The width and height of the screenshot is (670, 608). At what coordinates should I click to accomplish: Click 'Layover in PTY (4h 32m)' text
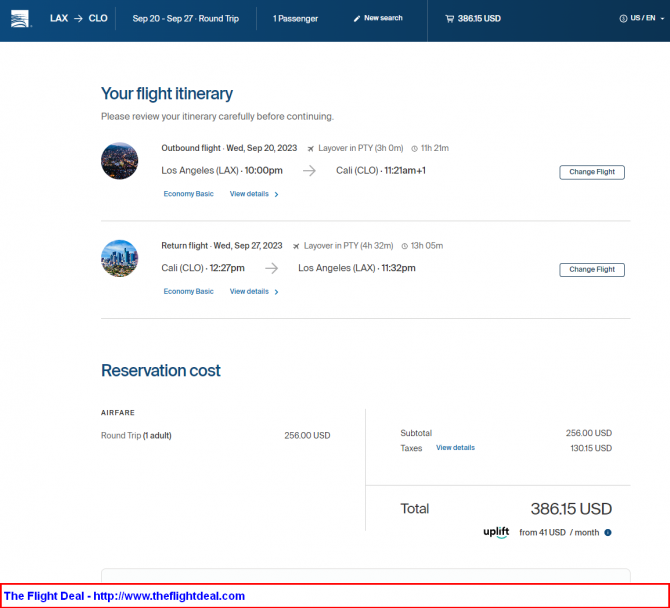tap(348, 246)
